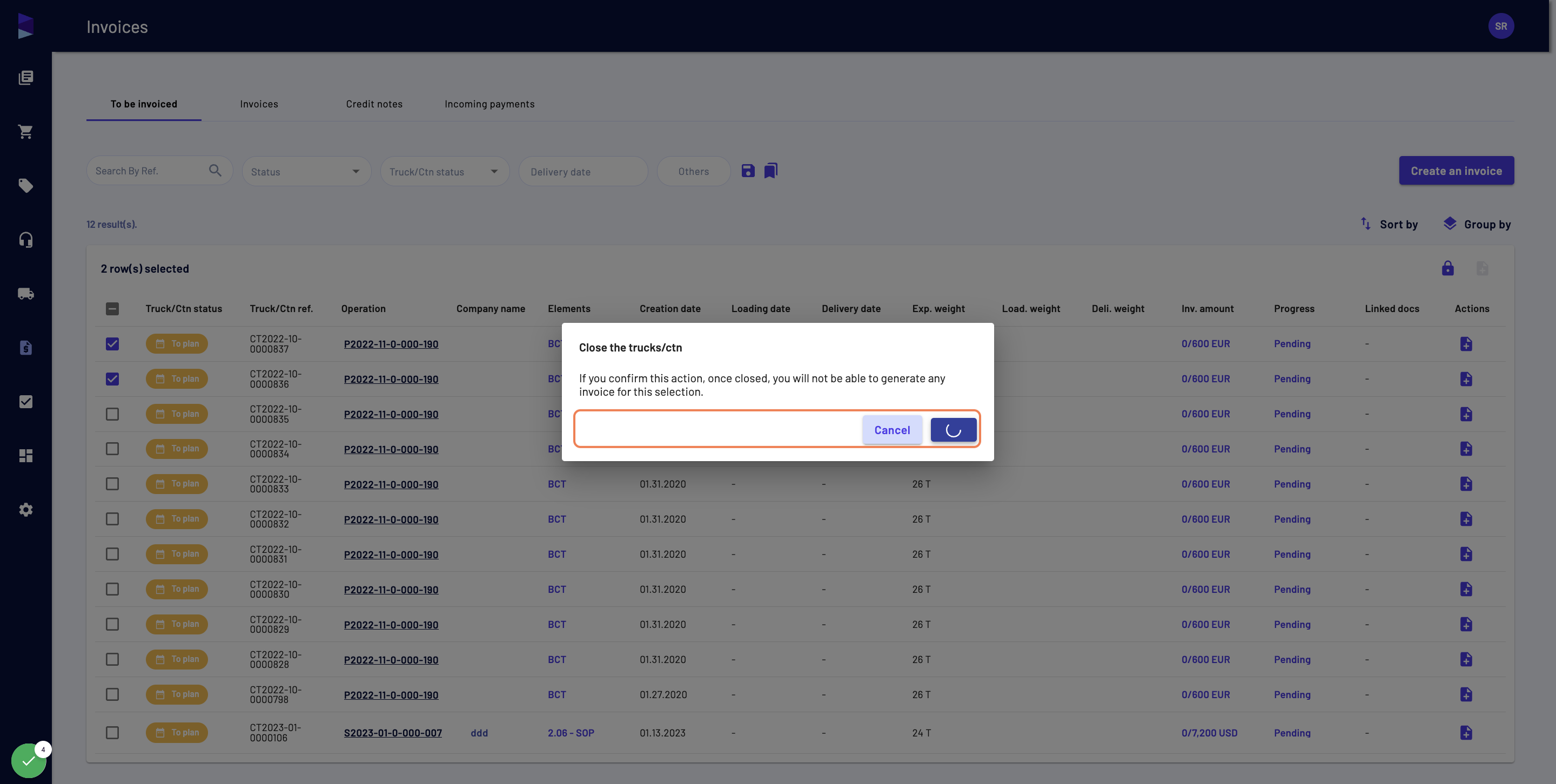The height and width of the screenshot is (784, 1556).
Task: Check the row CT2022-10-0000832 checkbox
Action: pyautogui.click(x=112, y=519)
